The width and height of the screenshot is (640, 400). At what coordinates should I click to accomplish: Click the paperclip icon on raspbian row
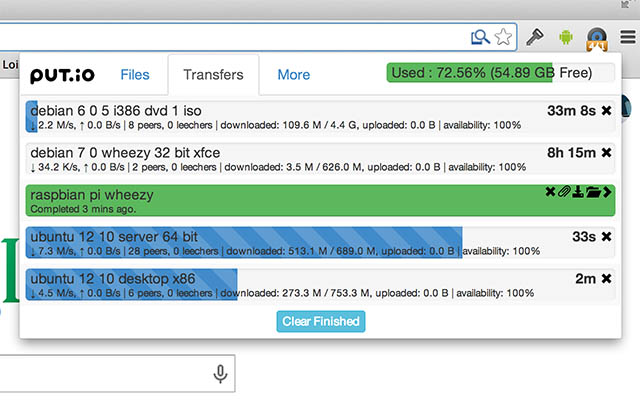564,191
